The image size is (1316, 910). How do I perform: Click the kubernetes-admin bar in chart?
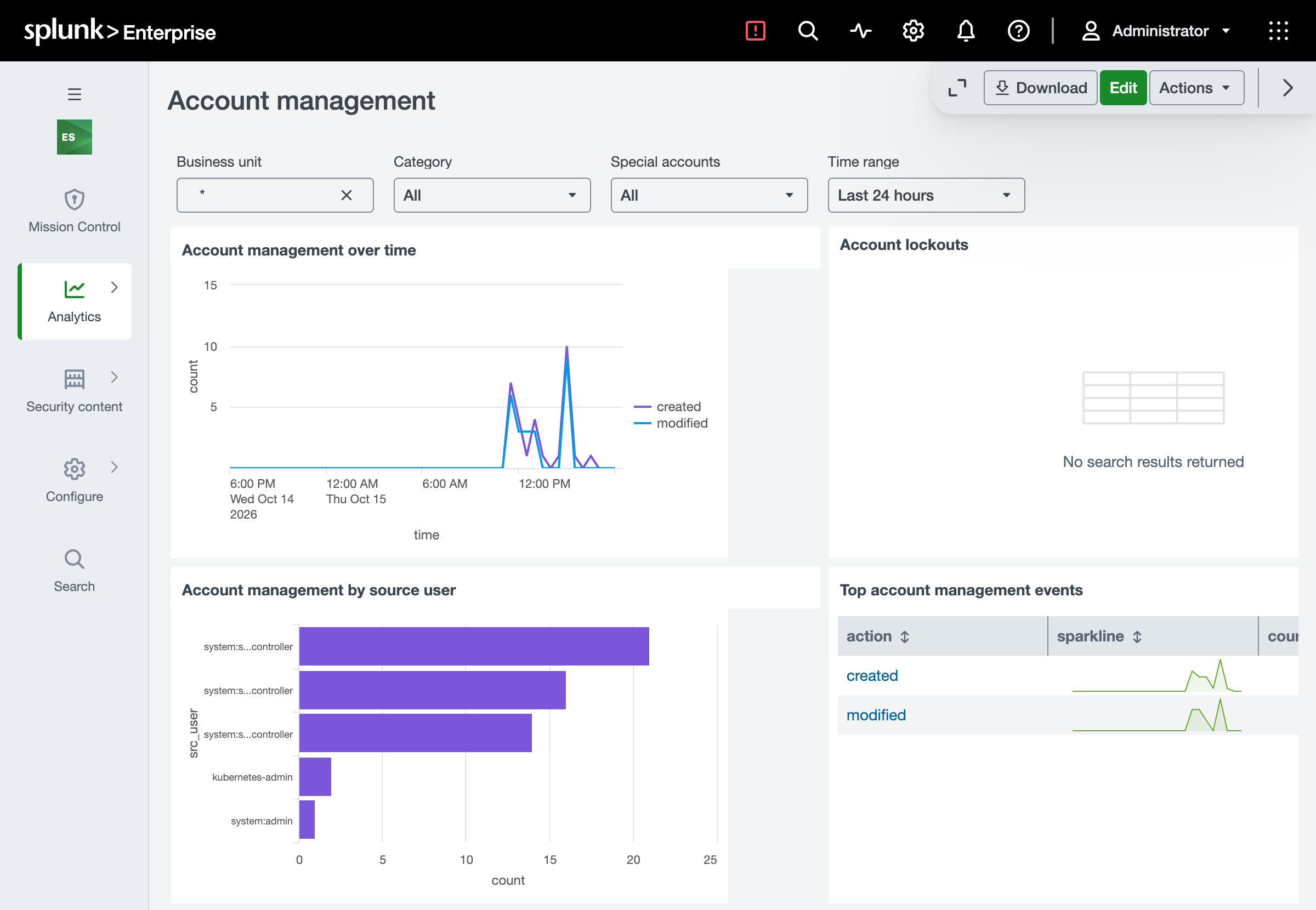[x=315, y=777]
